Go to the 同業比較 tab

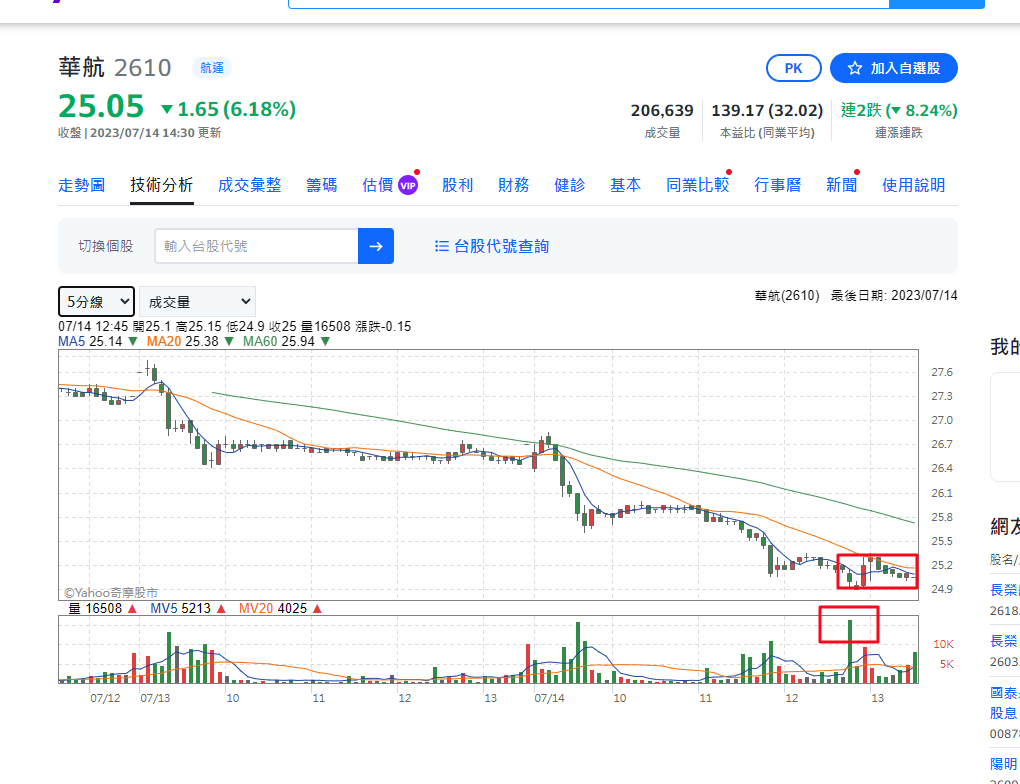(697, 185)
